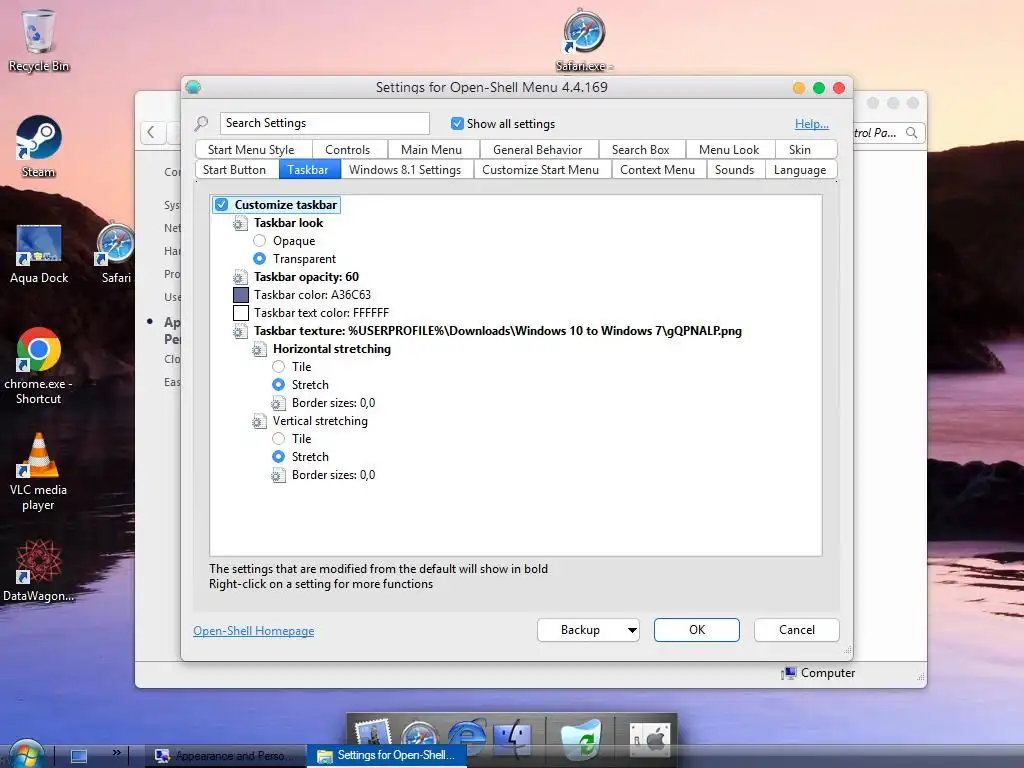Screen dimensions: 1024x768
Task: Open the Aqua Dock desktop shortcut
Action: pyautogui.click(x=39, y=253)
